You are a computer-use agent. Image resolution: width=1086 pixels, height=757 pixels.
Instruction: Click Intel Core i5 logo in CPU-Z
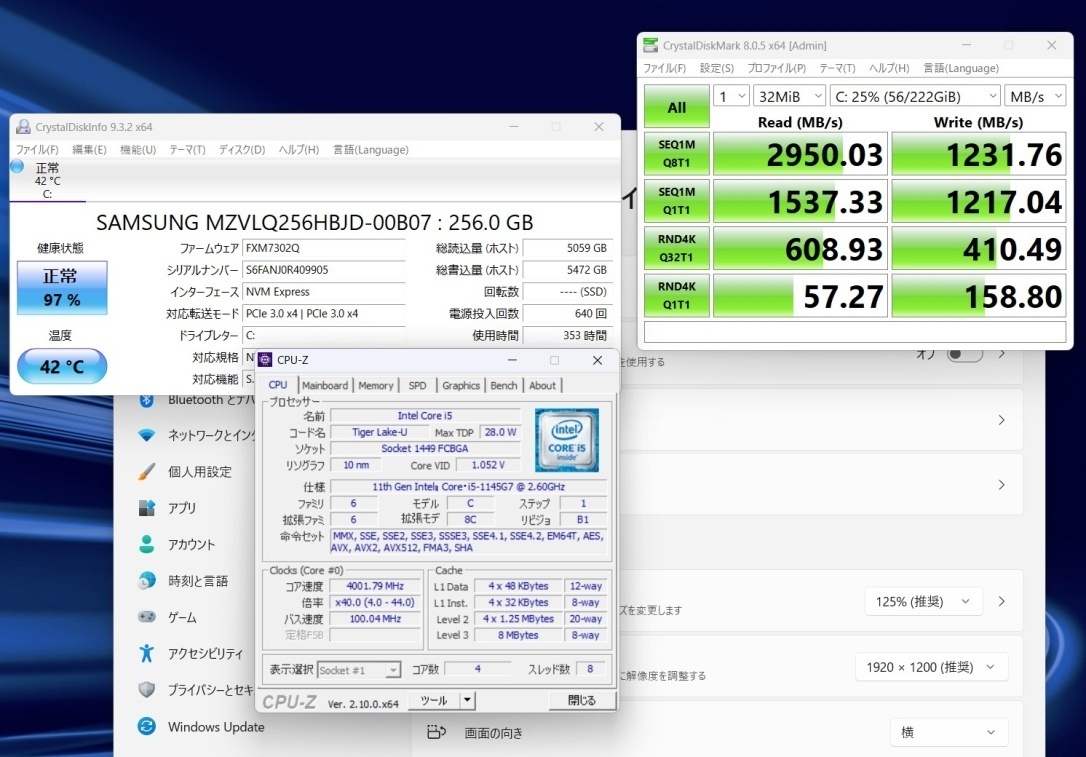click(567, 440)
